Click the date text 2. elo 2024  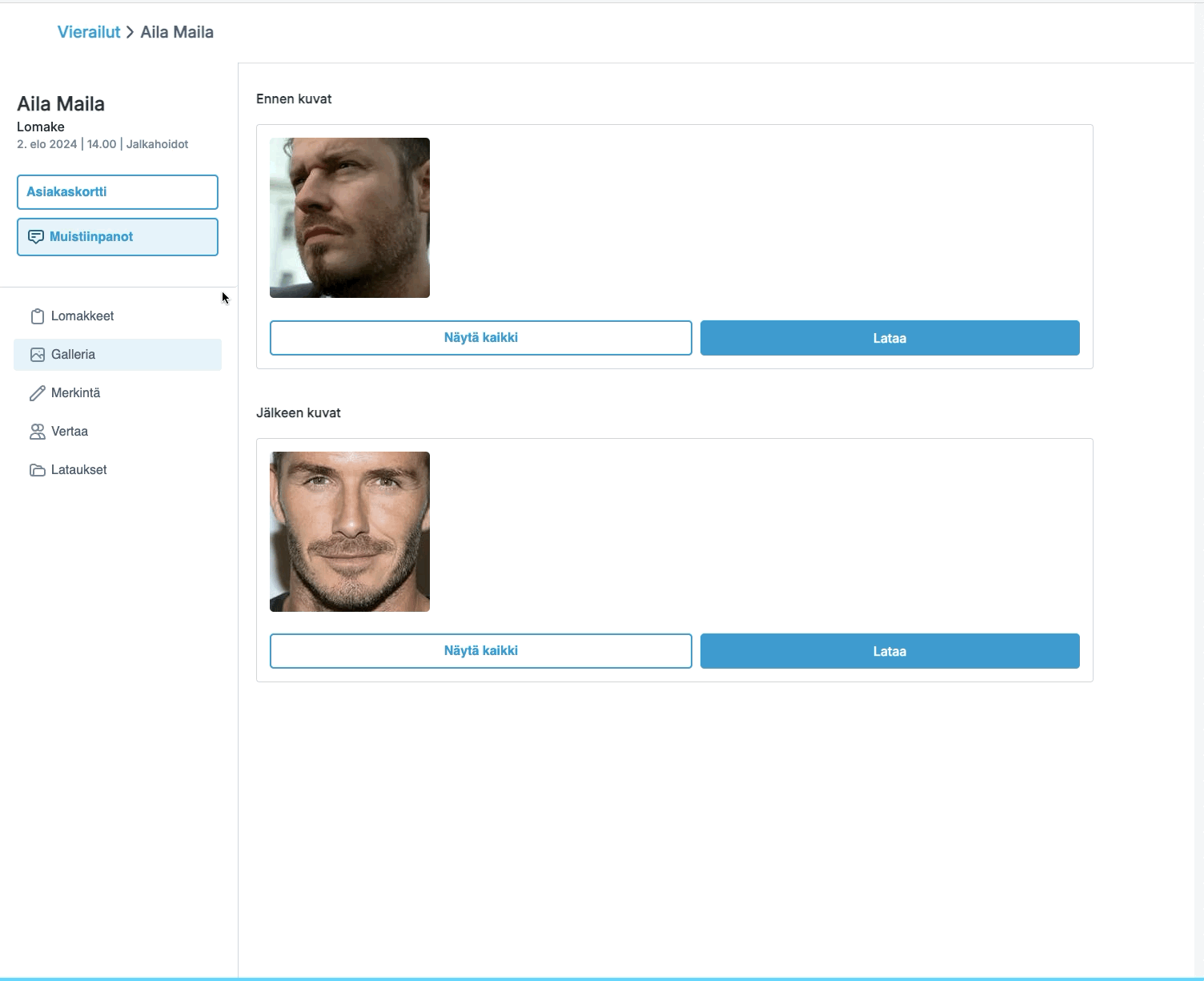47,144
